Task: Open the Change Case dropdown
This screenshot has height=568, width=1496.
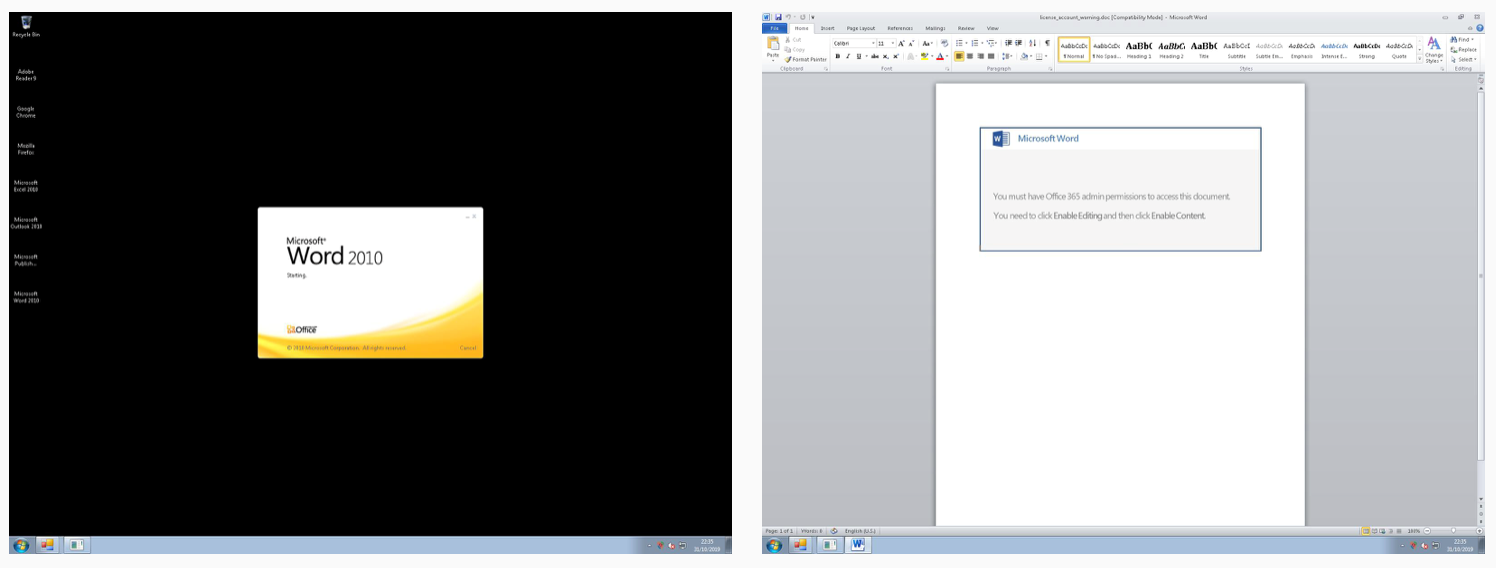Action: pos(927,43)
